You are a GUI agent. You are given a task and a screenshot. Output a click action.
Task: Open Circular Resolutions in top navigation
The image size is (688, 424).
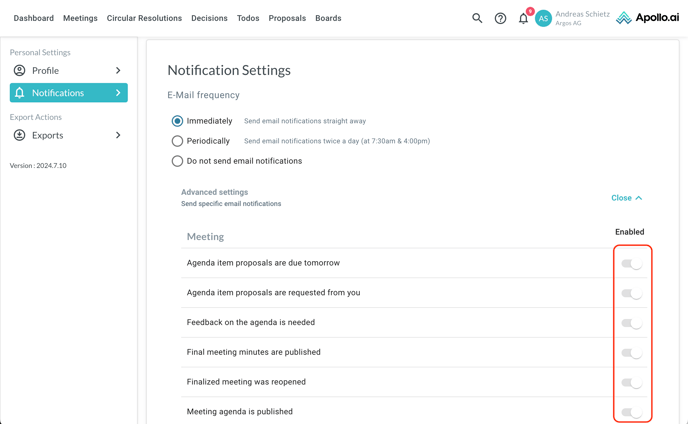point(144,18)
